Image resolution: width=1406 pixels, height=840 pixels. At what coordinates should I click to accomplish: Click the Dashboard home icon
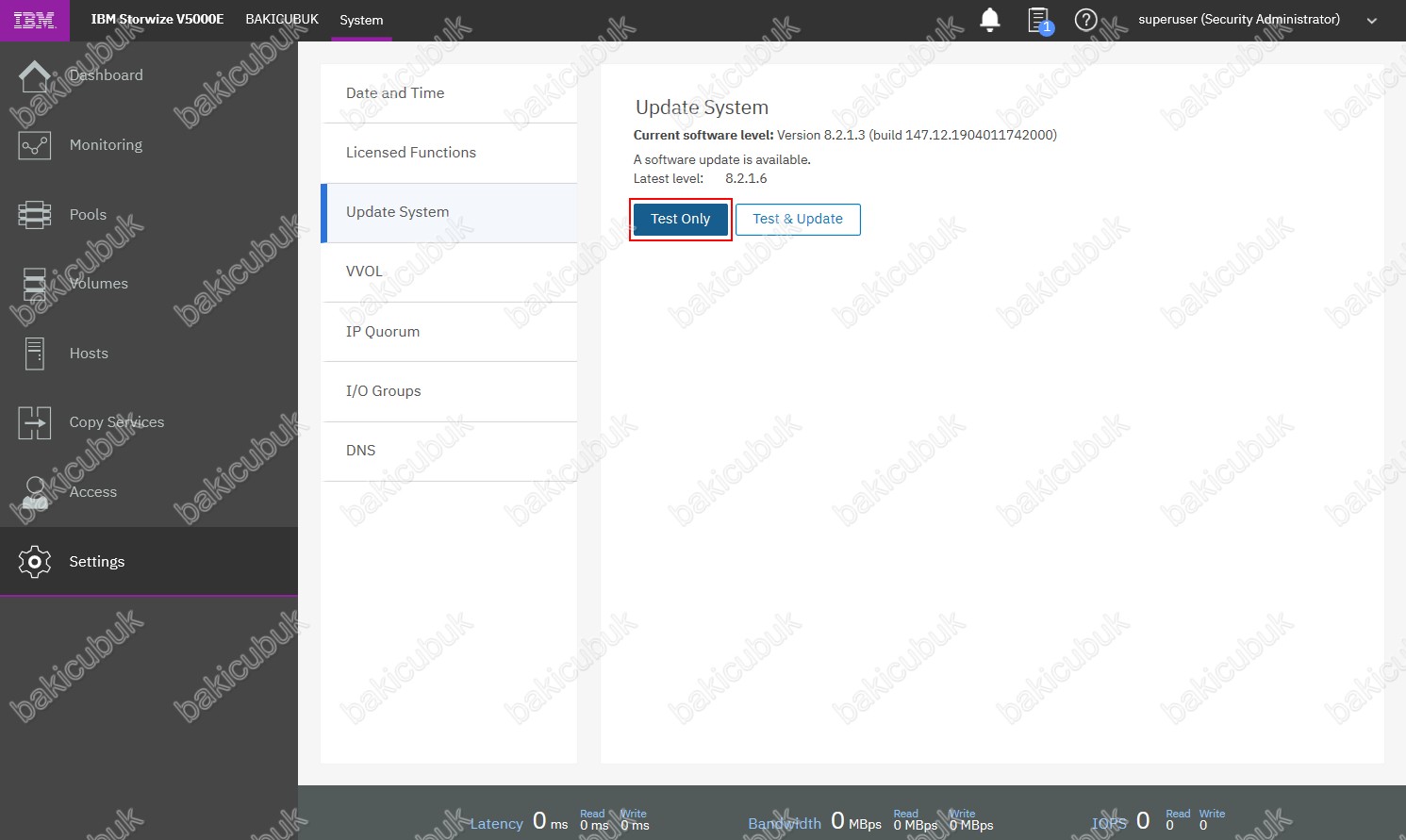[35, 76]
